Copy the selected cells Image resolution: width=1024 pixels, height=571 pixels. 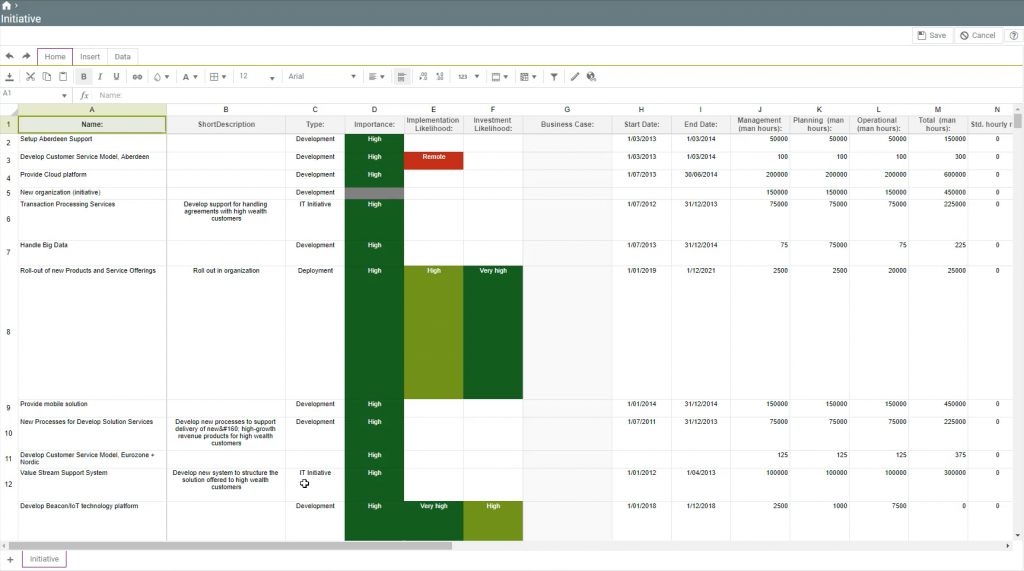click(46, 76)
